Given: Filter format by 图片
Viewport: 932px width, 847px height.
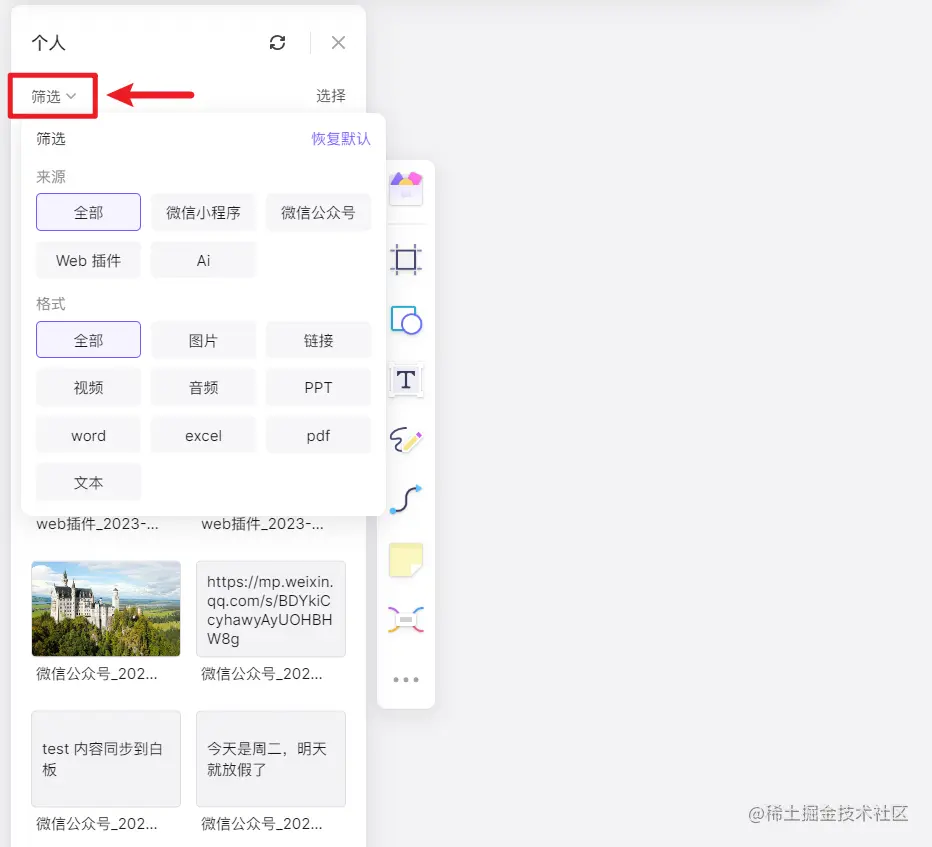Looking at the screenshot, I should (x=203, y=339).
